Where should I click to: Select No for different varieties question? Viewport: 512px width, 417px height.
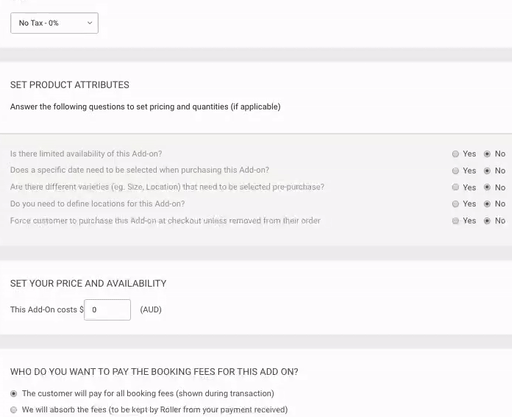[487, 187]
